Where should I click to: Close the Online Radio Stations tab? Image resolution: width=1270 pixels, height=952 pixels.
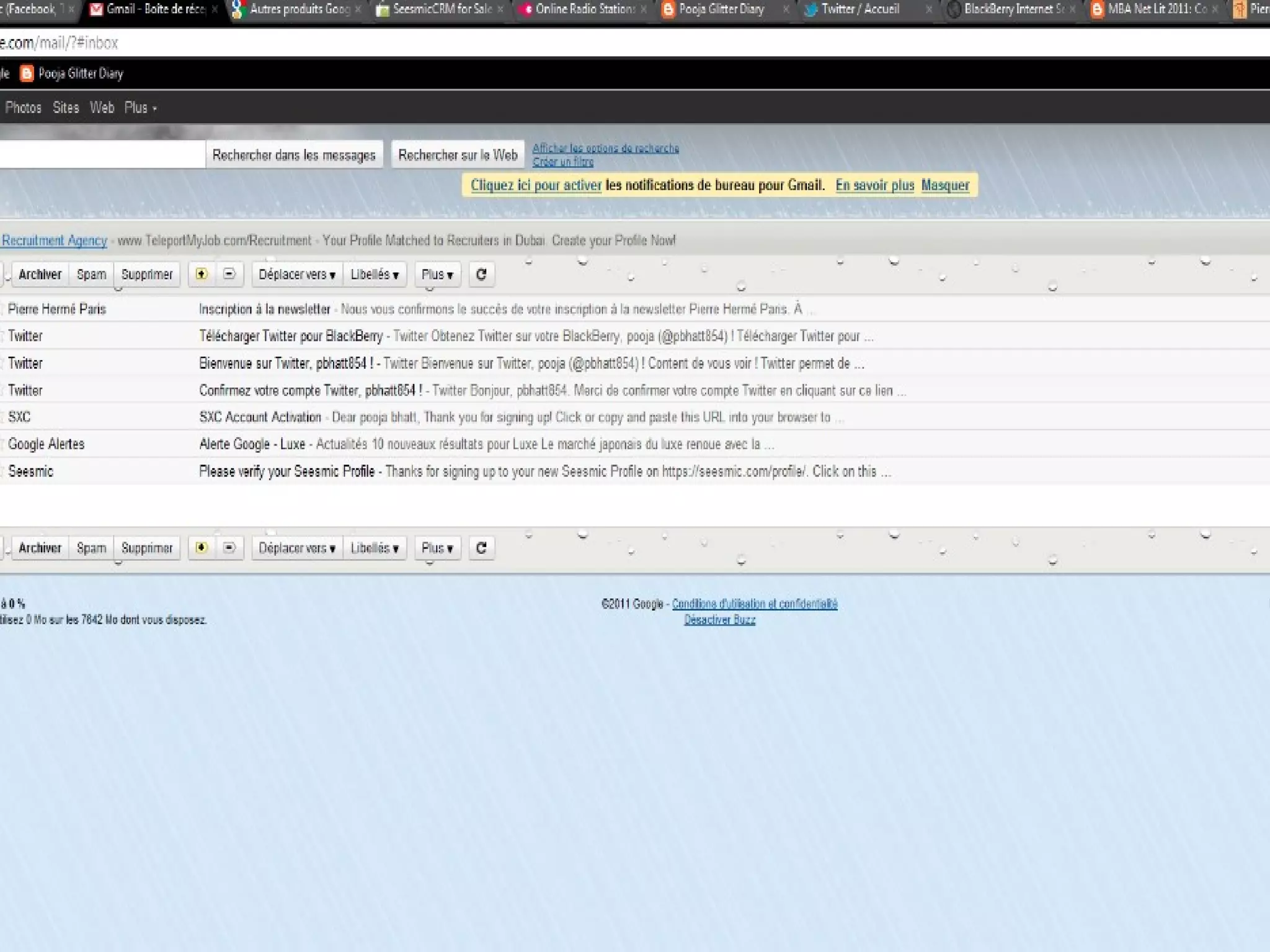pyautogui.click(x=644, y=9)
